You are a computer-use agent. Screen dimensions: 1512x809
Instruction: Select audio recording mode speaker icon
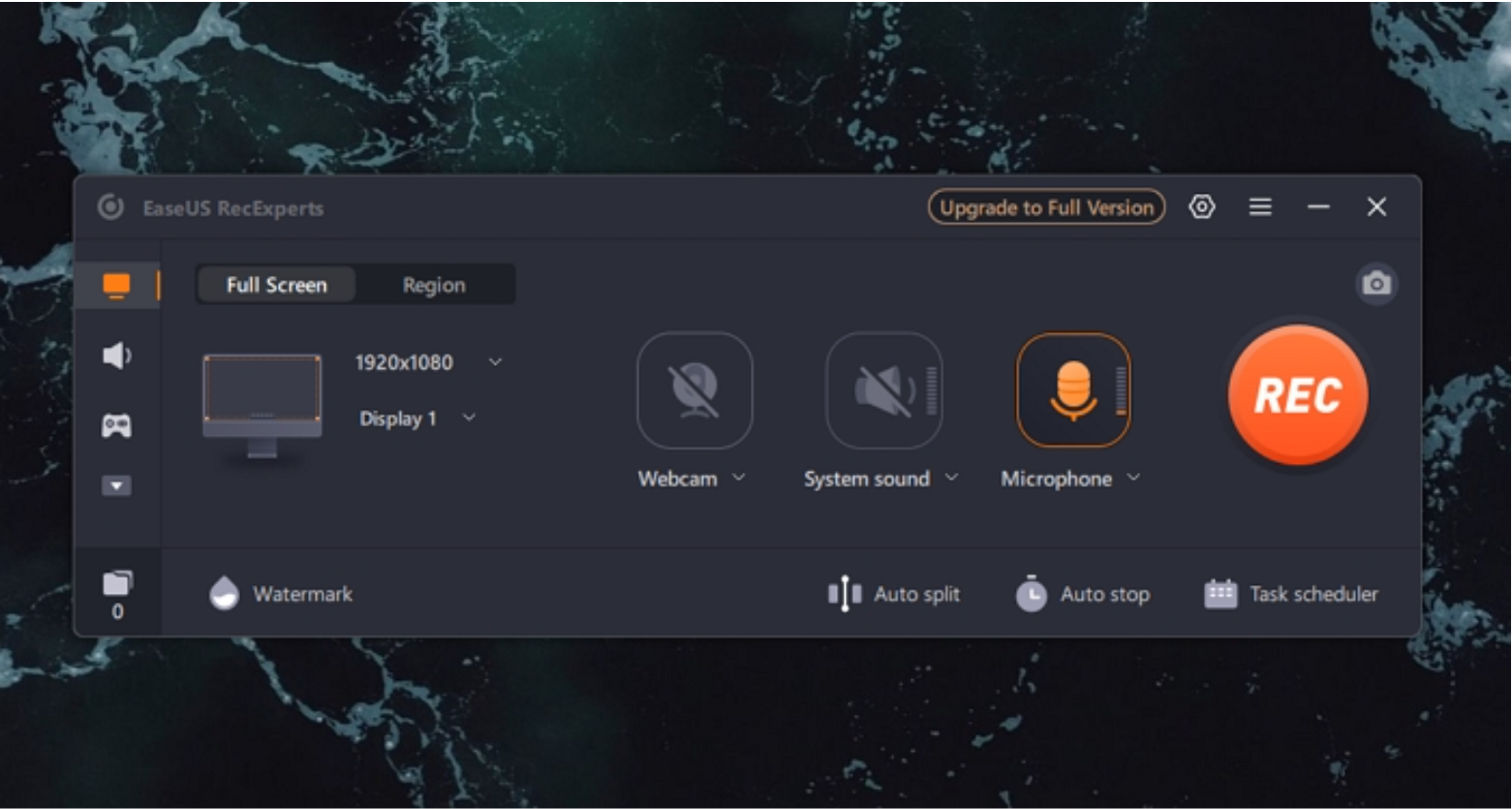tap(116, 356)
